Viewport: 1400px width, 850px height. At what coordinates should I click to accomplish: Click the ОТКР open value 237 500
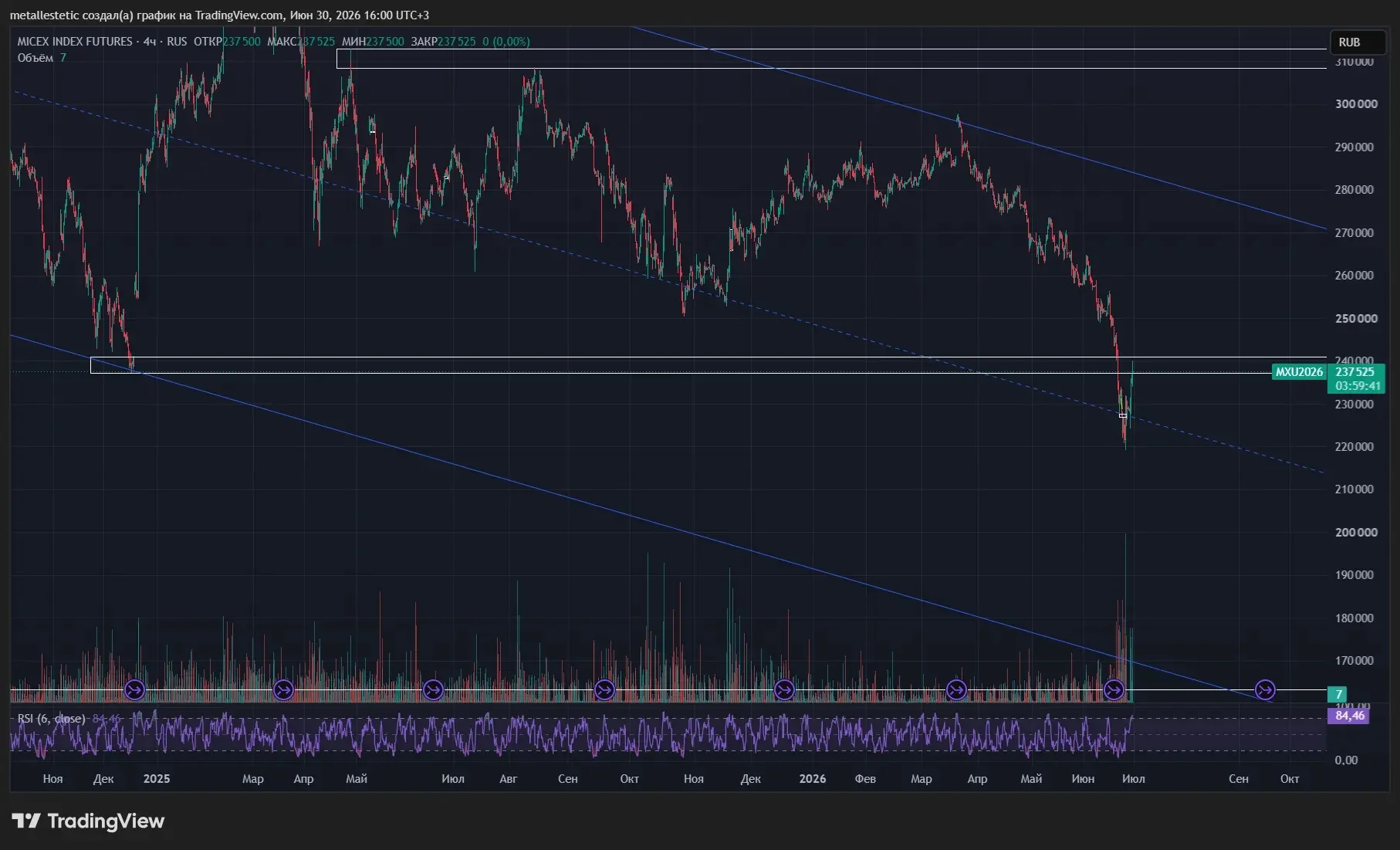coord(242,42)
